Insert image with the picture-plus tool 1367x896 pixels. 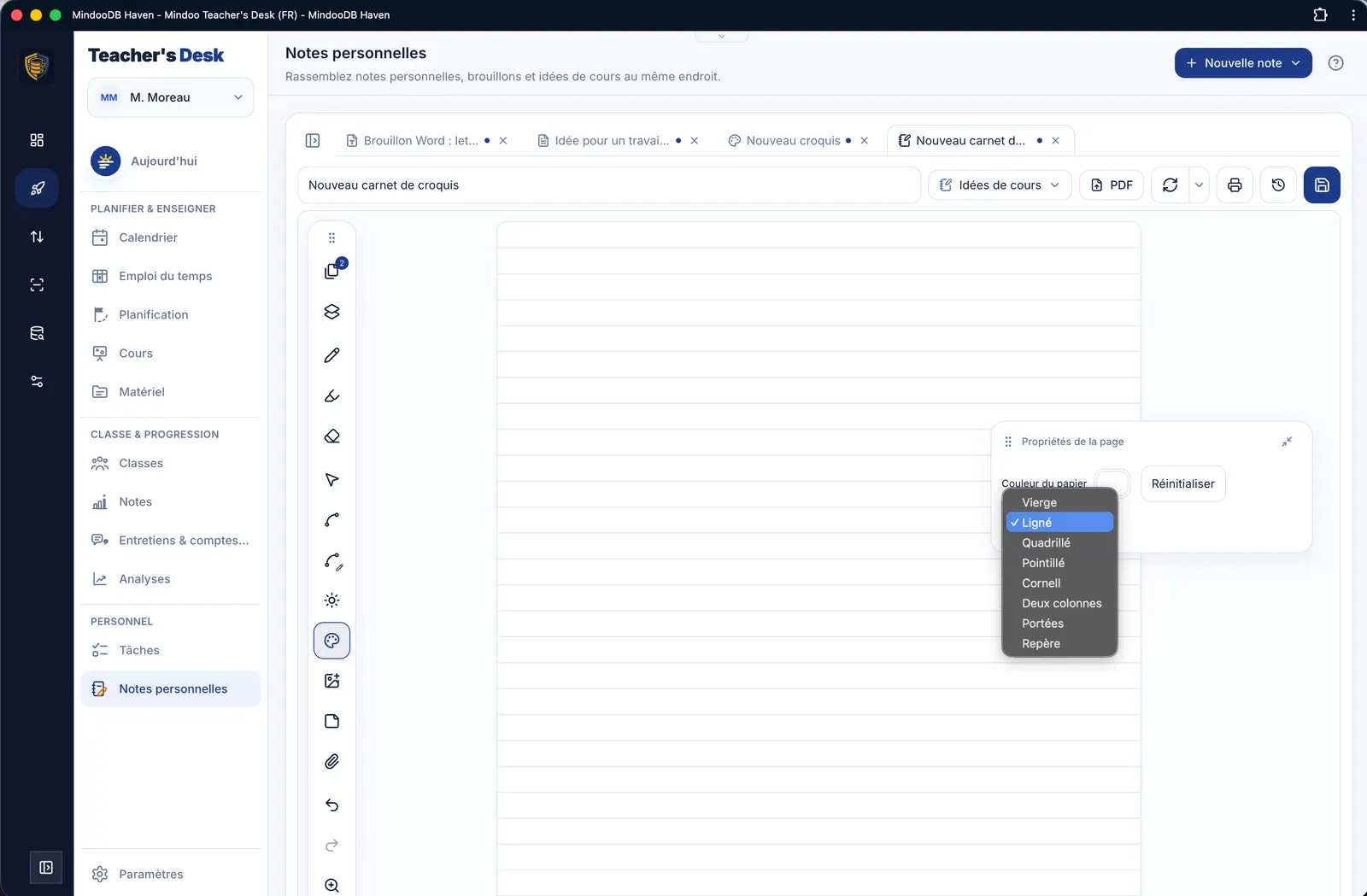click(x=332, y=681)
